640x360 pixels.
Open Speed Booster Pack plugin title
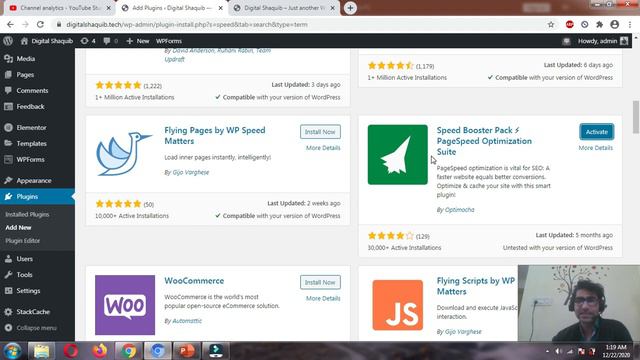coord(484,141)
